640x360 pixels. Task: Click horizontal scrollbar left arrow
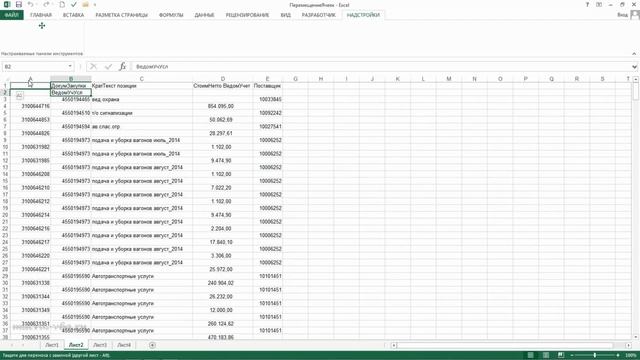tap(394, 345)
